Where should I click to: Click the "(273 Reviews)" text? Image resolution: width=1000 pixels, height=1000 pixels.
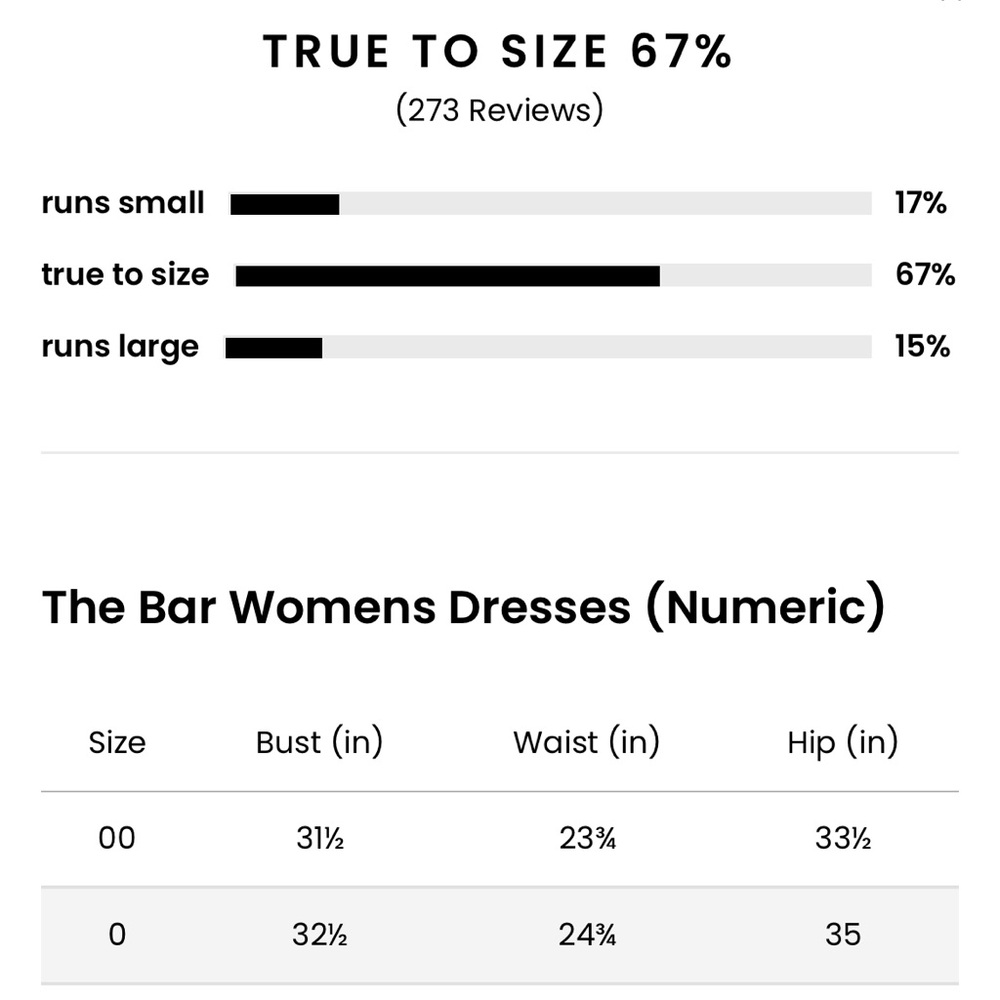coord(499,109)
